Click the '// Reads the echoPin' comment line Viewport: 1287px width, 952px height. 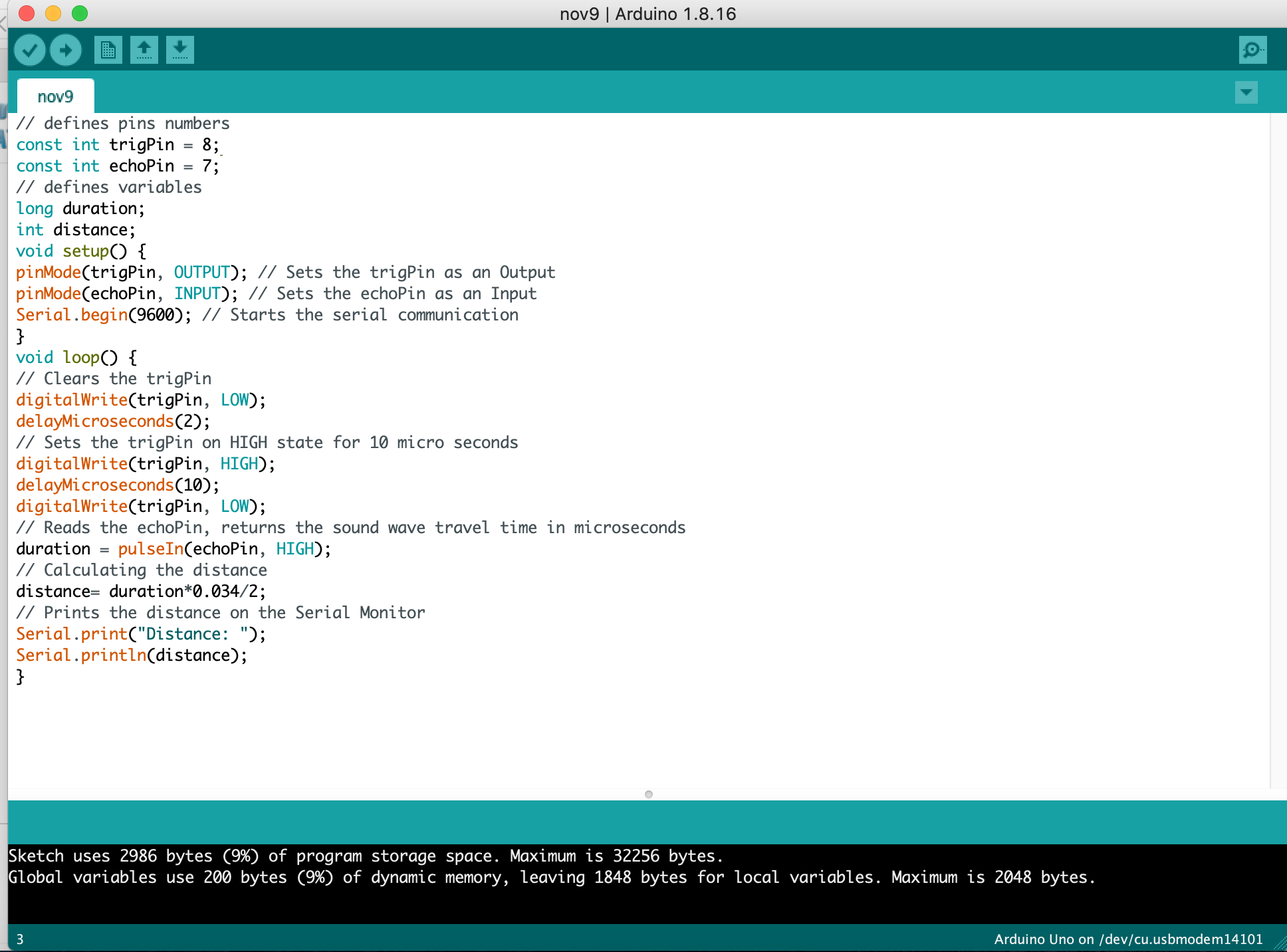tap(351, 528)
